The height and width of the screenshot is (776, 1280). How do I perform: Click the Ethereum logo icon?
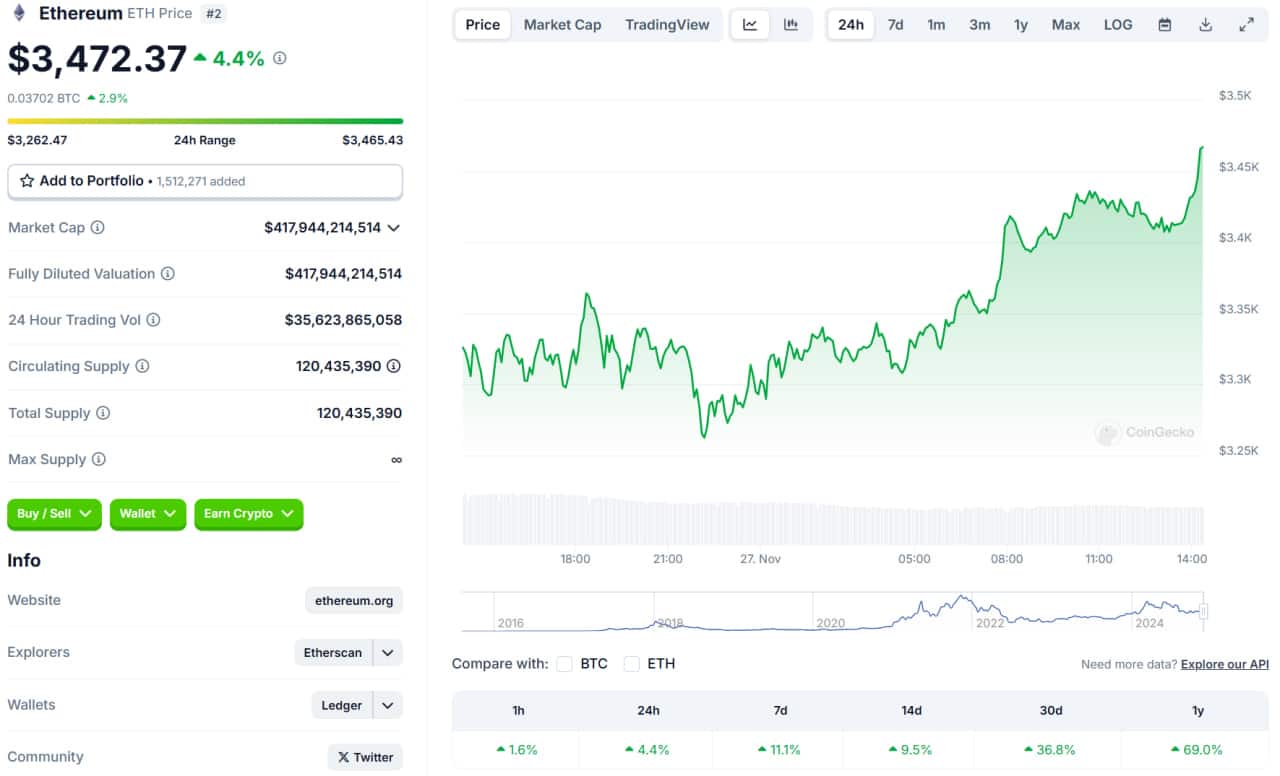[x=19, y=13]
